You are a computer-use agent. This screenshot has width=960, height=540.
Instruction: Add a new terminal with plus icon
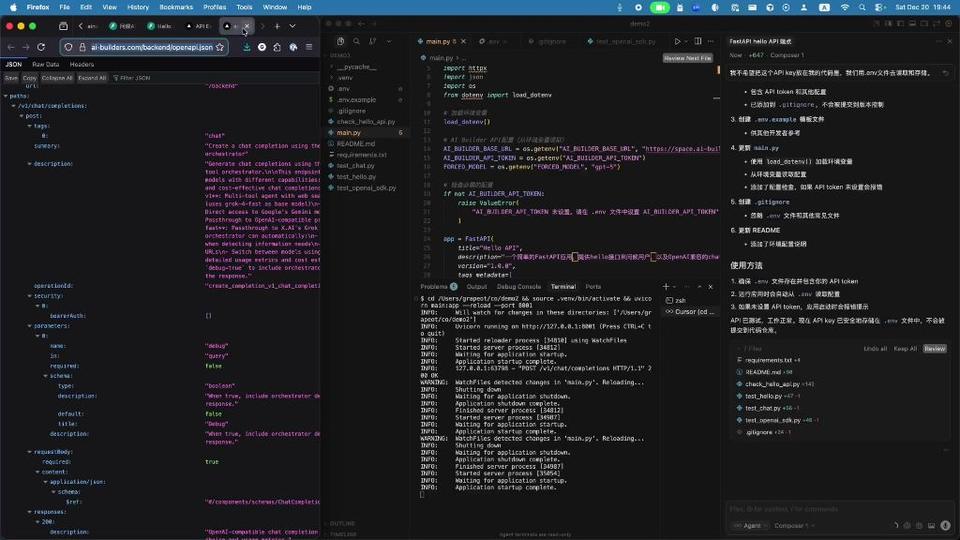pos(666,287)
